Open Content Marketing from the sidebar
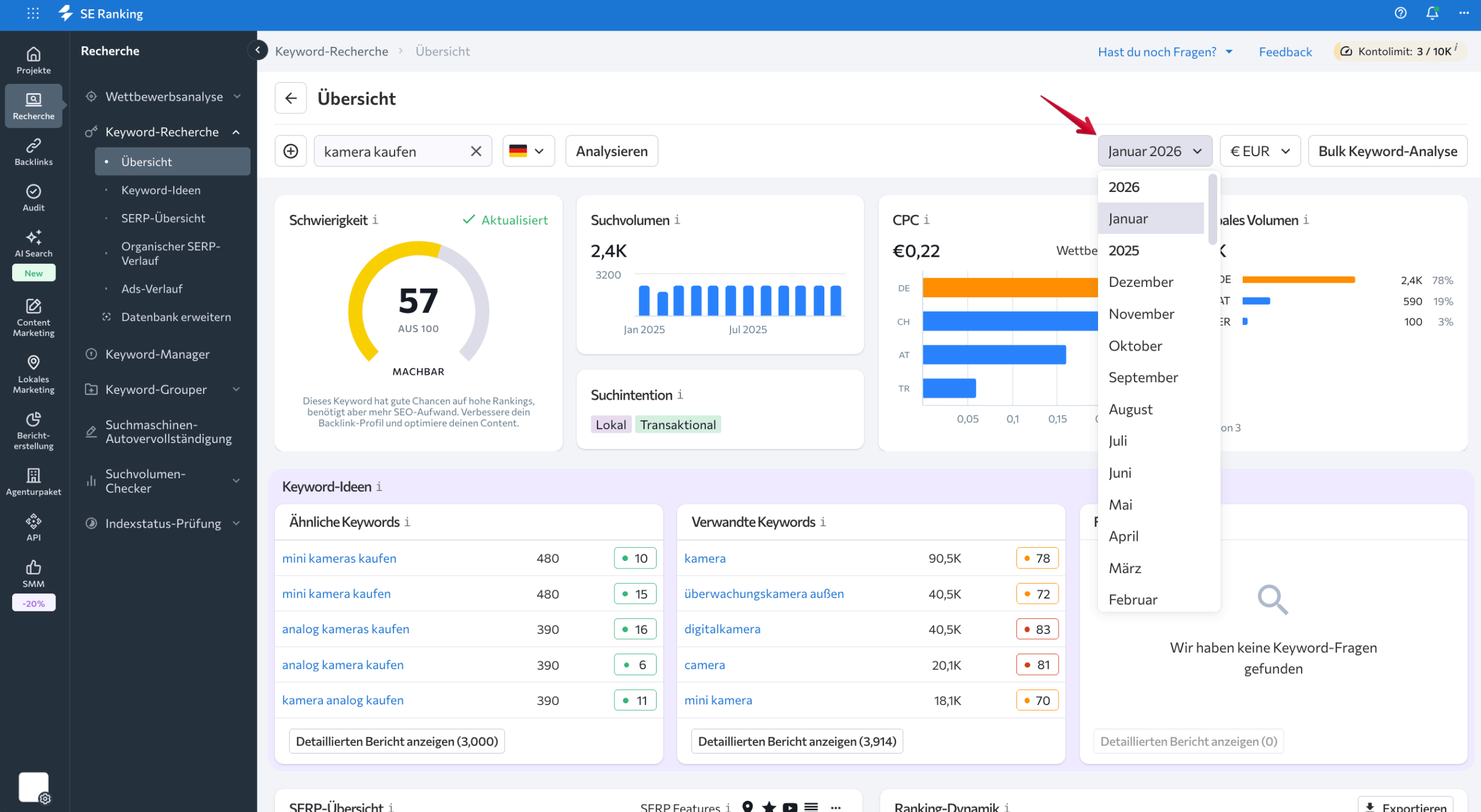The width and height of the screenshot is (1481, 812). pyautogui.click(x=33, y=317)
